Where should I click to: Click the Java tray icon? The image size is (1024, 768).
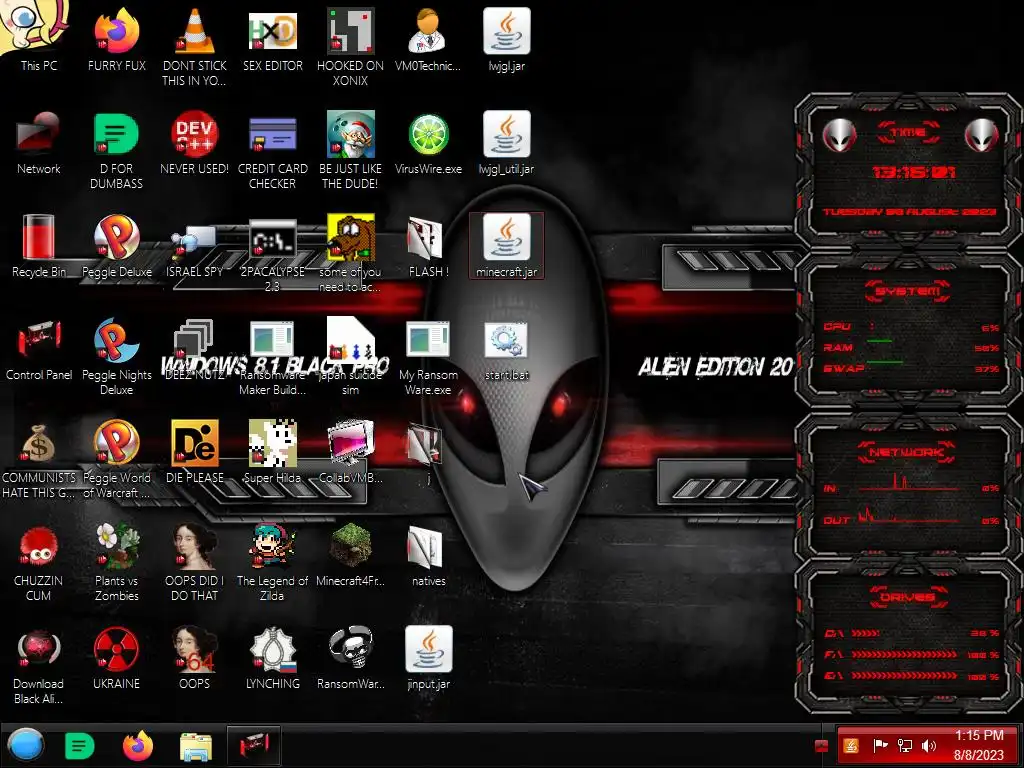851,746
